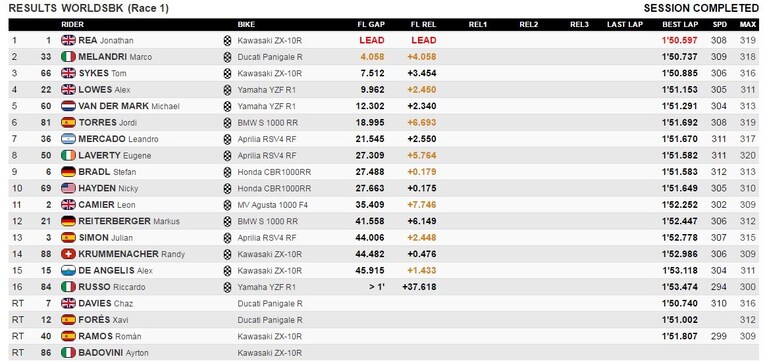Click the MV Agusta 1000 F4 bike entry
The image size is (767, 363).
268,204
